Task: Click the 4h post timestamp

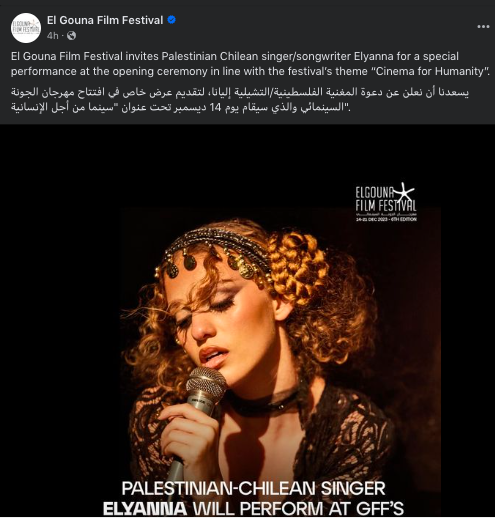Action: 53,35
